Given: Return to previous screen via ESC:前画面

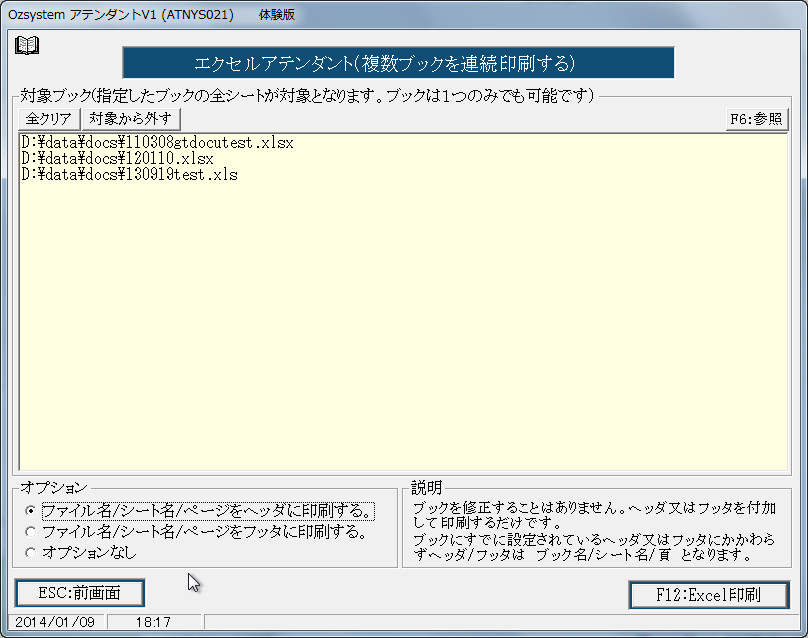Looking at the screenshot, I should (77, 593).
